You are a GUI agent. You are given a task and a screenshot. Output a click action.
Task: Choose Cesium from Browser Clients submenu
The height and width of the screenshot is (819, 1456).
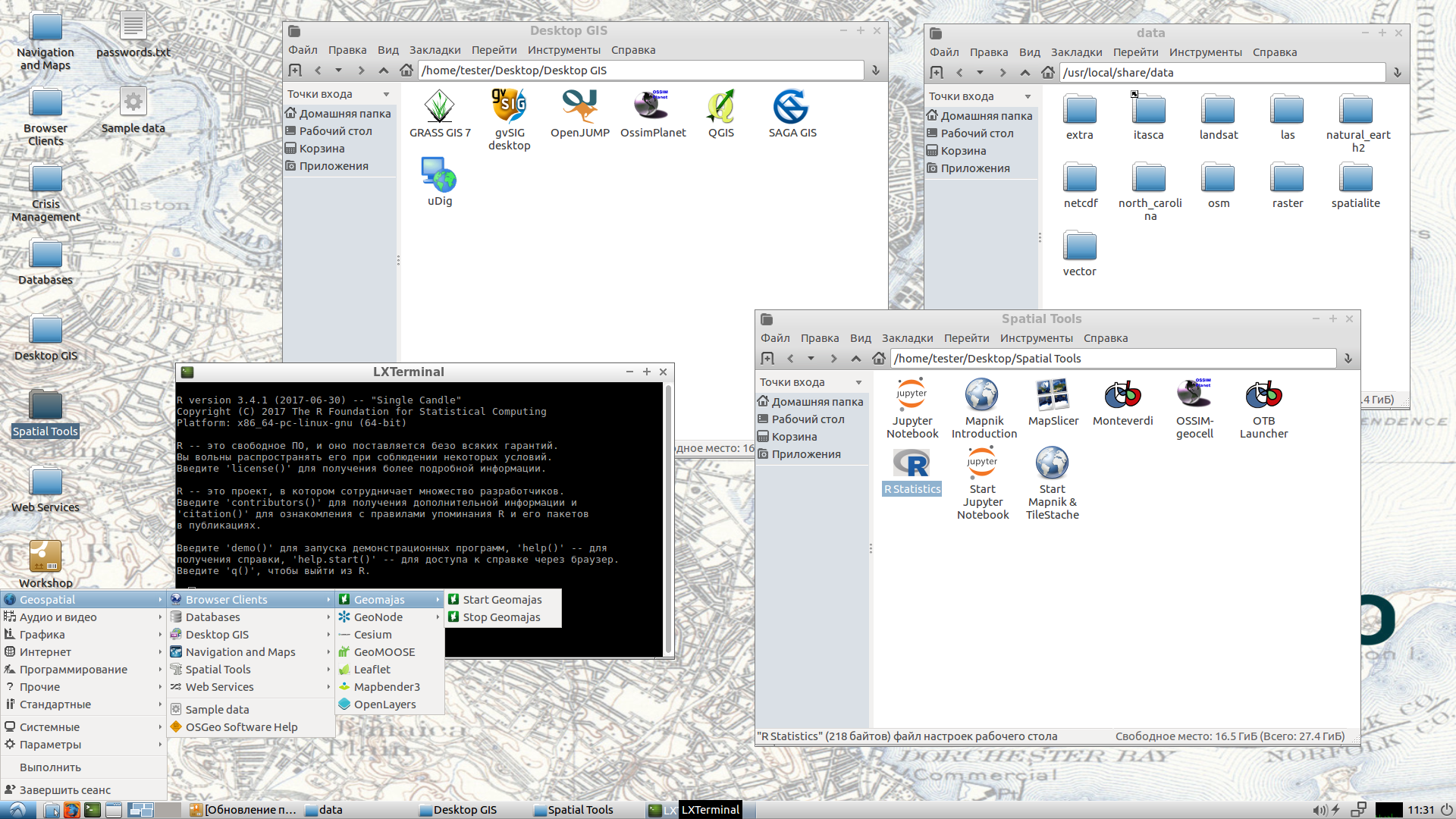click(x=390, y=635)
